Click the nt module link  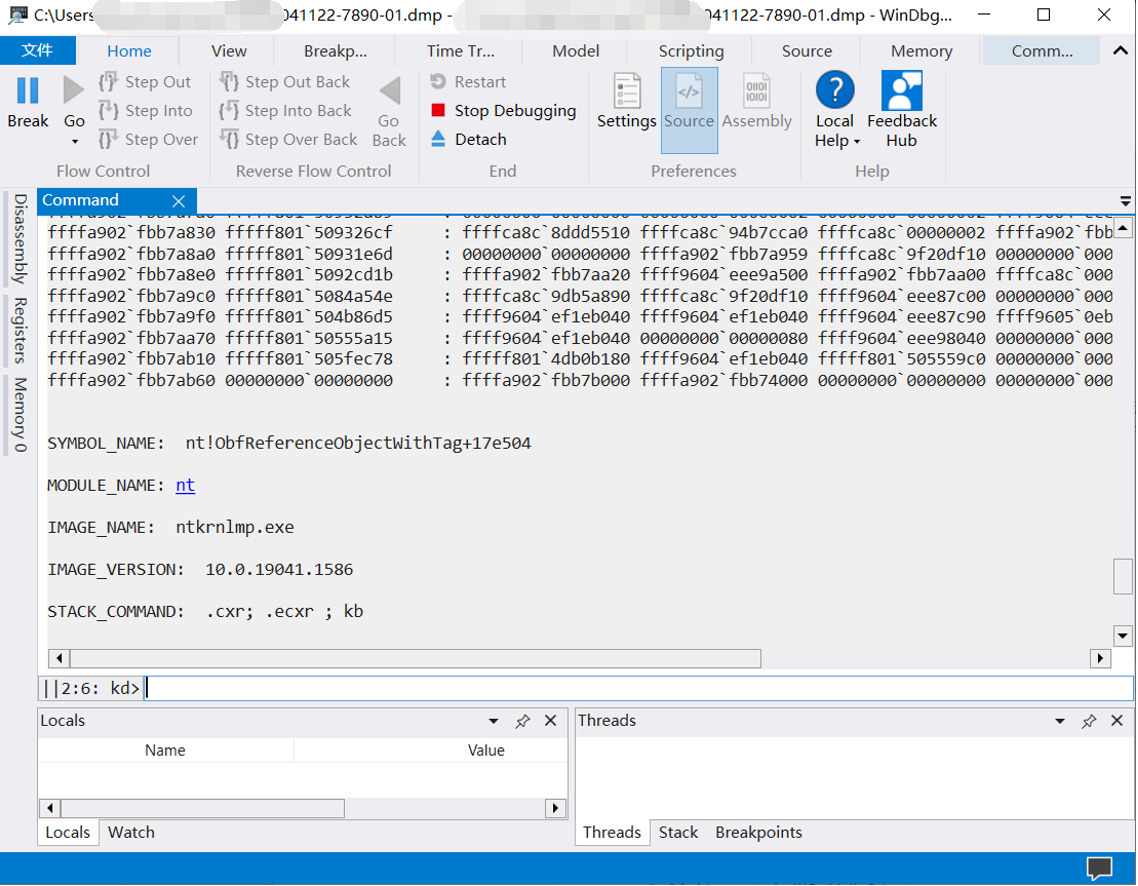pos(184,485)
